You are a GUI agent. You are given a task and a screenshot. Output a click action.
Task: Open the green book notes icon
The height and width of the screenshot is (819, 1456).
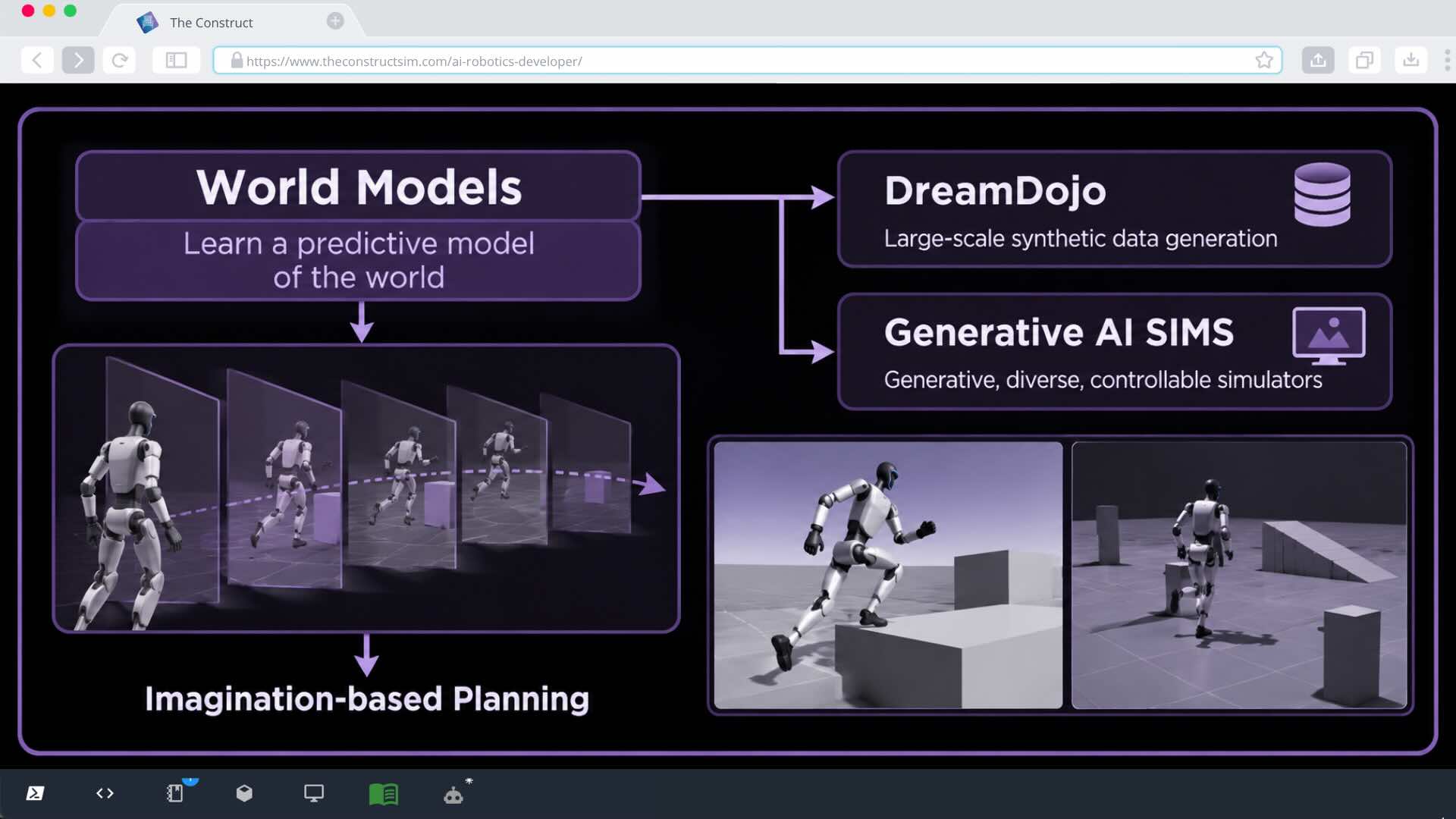click(384, 794)
